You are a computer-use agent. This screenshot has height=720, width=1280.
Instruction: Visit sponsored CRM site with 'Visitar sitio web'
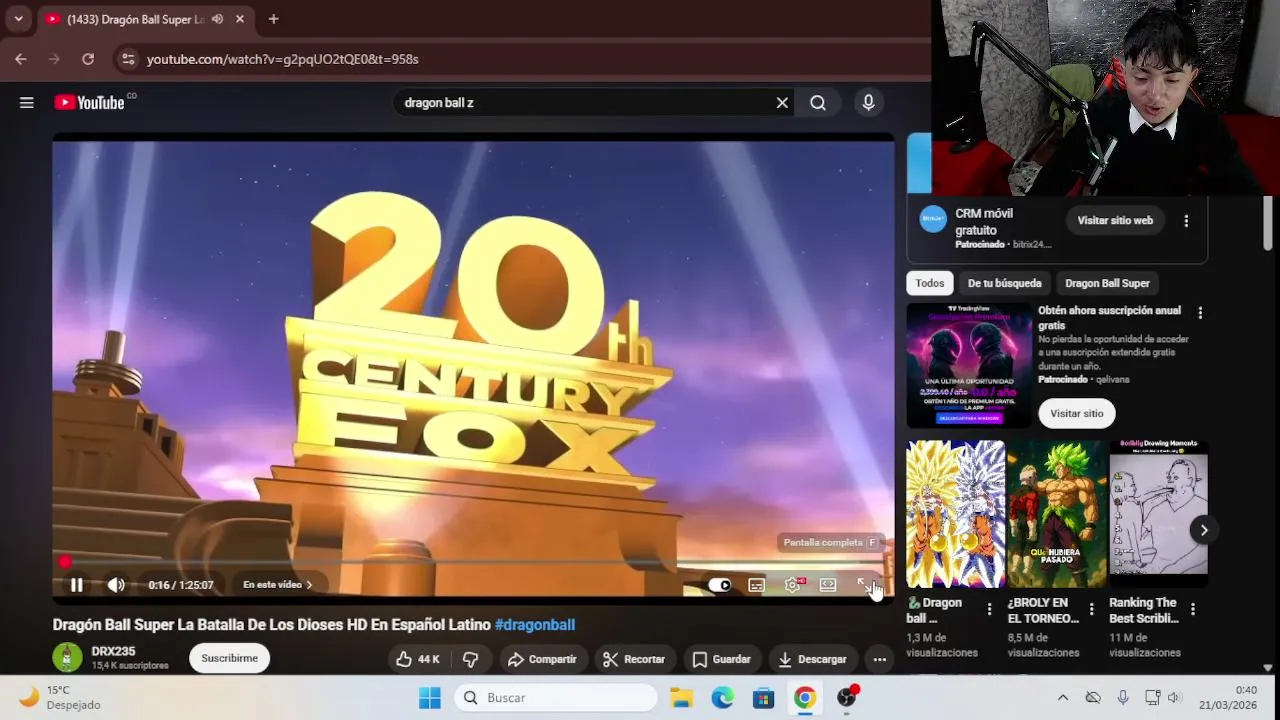pyautogui.click(x=1115, y=220)
